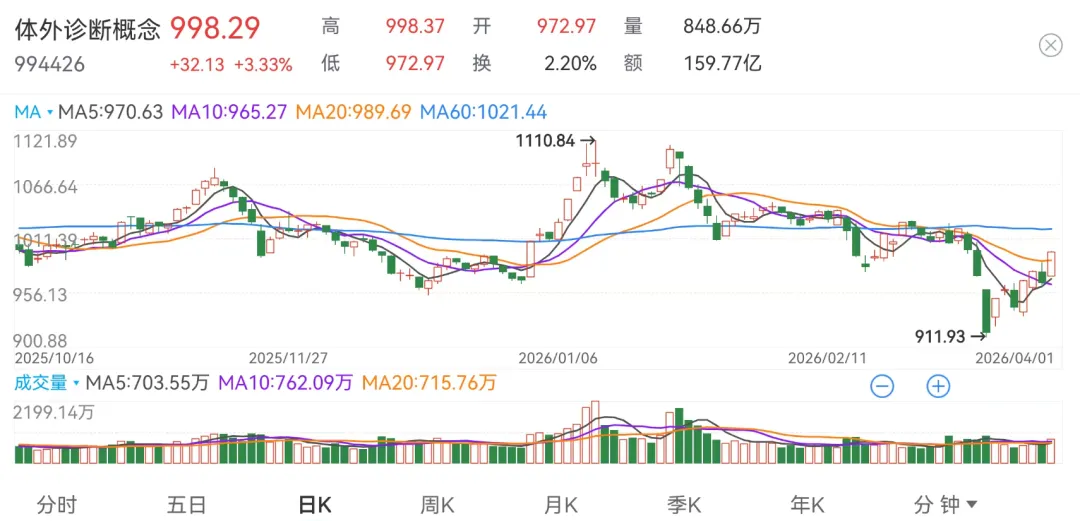This screenshot has width=1080, height=521.
Task: Switch to the 分时 tab
Action: [x=56, y=505]
